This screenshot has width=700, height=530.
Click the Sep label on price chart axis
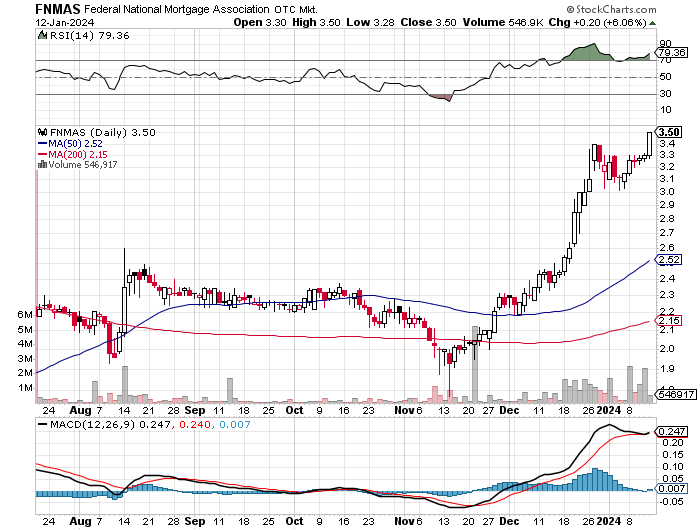tap(195, 410)
